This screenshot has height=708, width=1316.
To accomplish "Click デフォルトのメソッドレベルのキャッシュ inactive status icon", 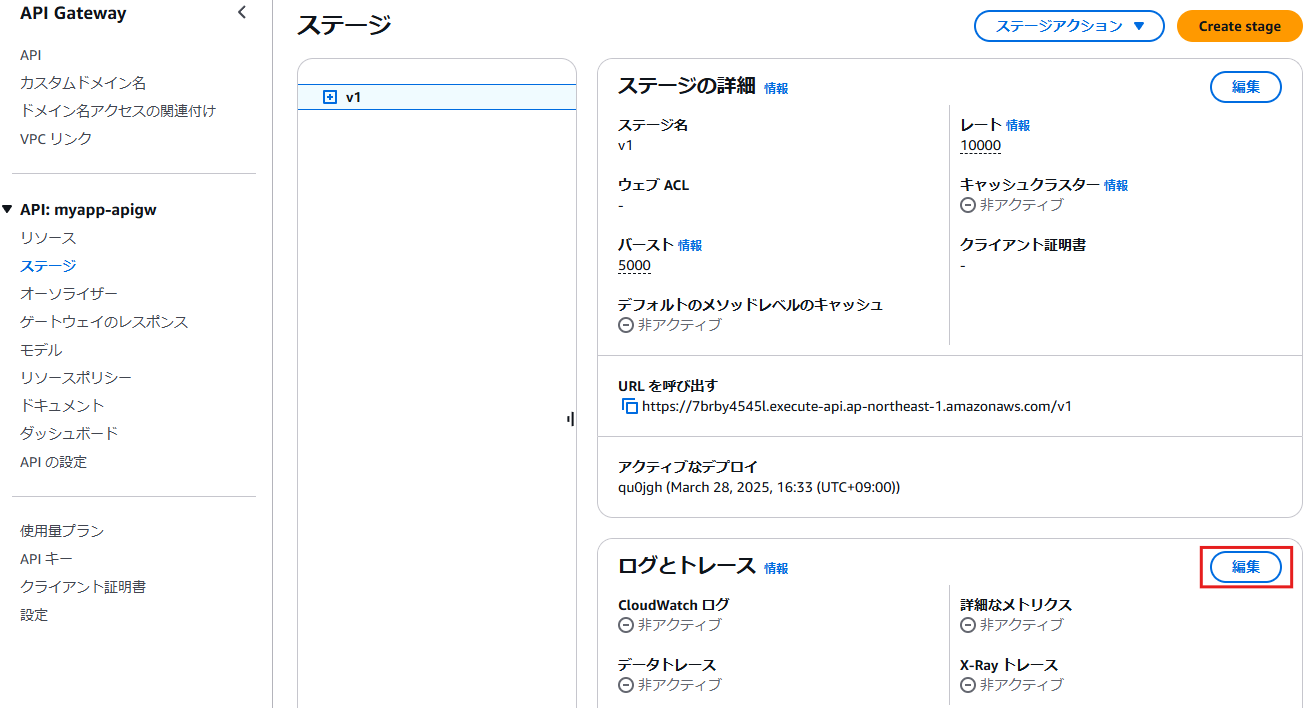I will click(626, 325).
